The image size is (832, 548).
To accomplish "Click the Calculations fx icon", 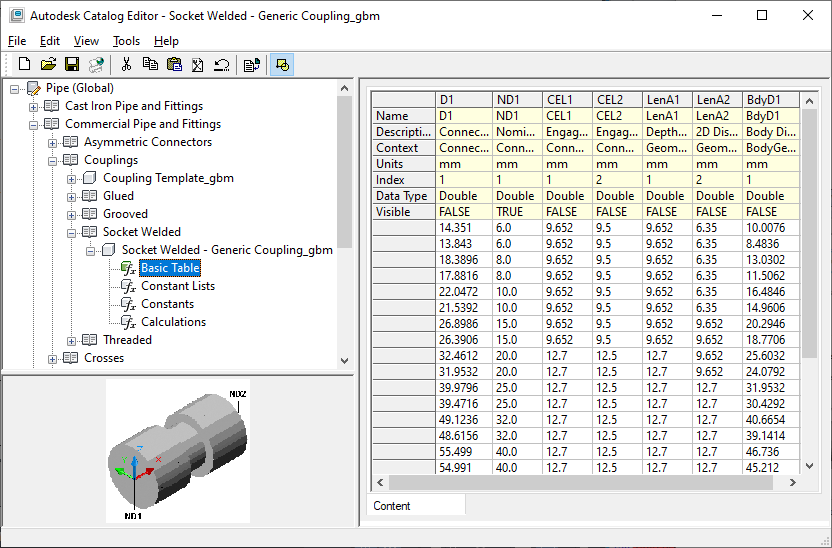I will click(128, 322).
